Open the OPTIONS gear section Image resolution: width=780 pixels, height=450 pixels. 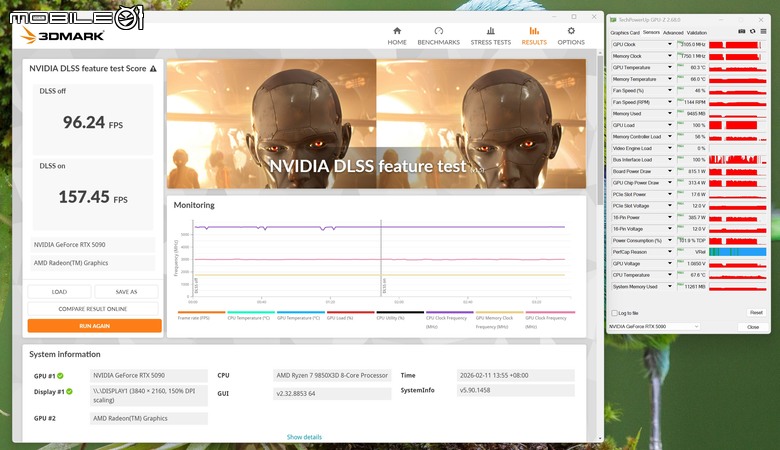[571, 37]
